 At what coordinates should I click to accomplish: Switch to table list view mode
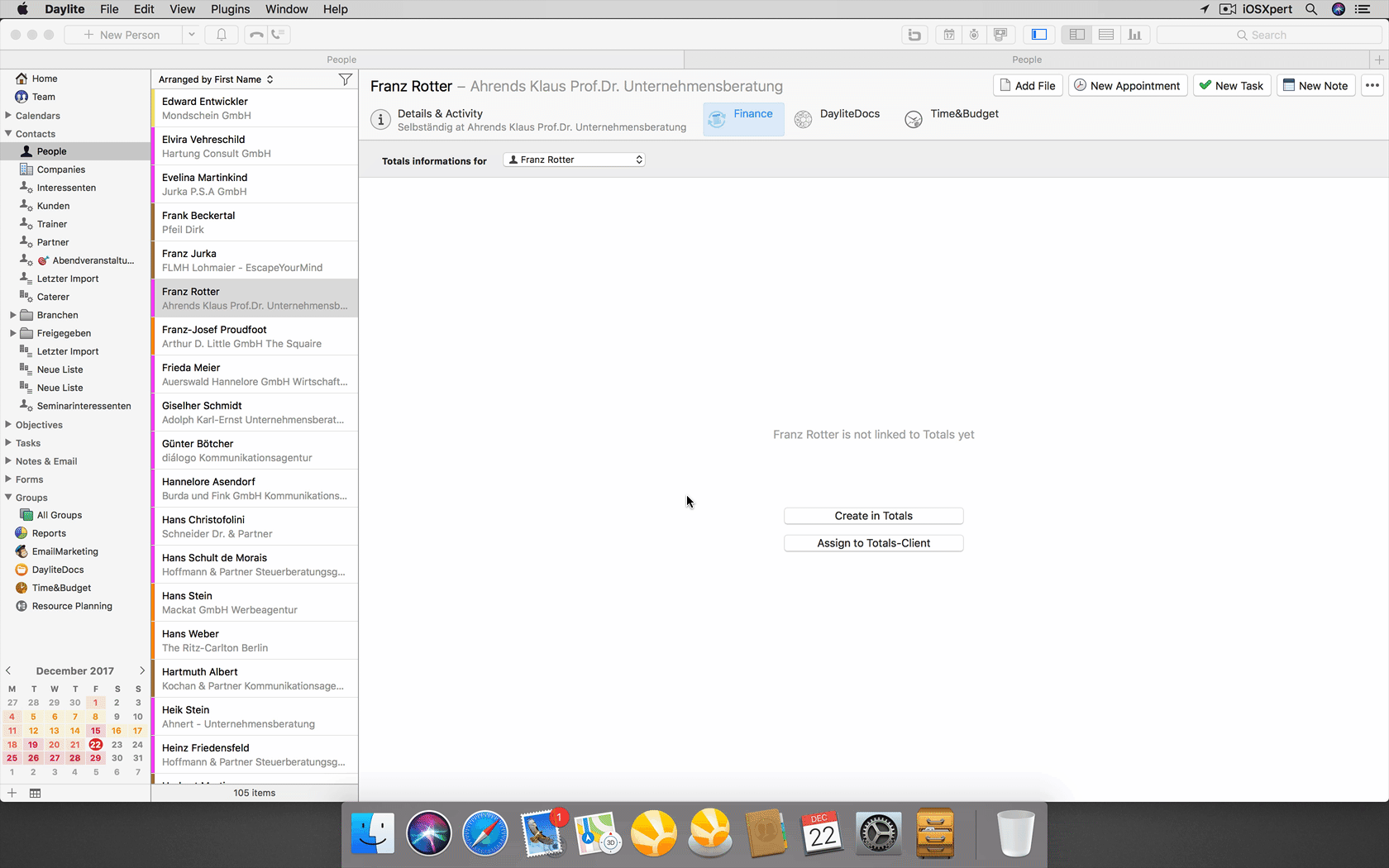(1106, 35)
